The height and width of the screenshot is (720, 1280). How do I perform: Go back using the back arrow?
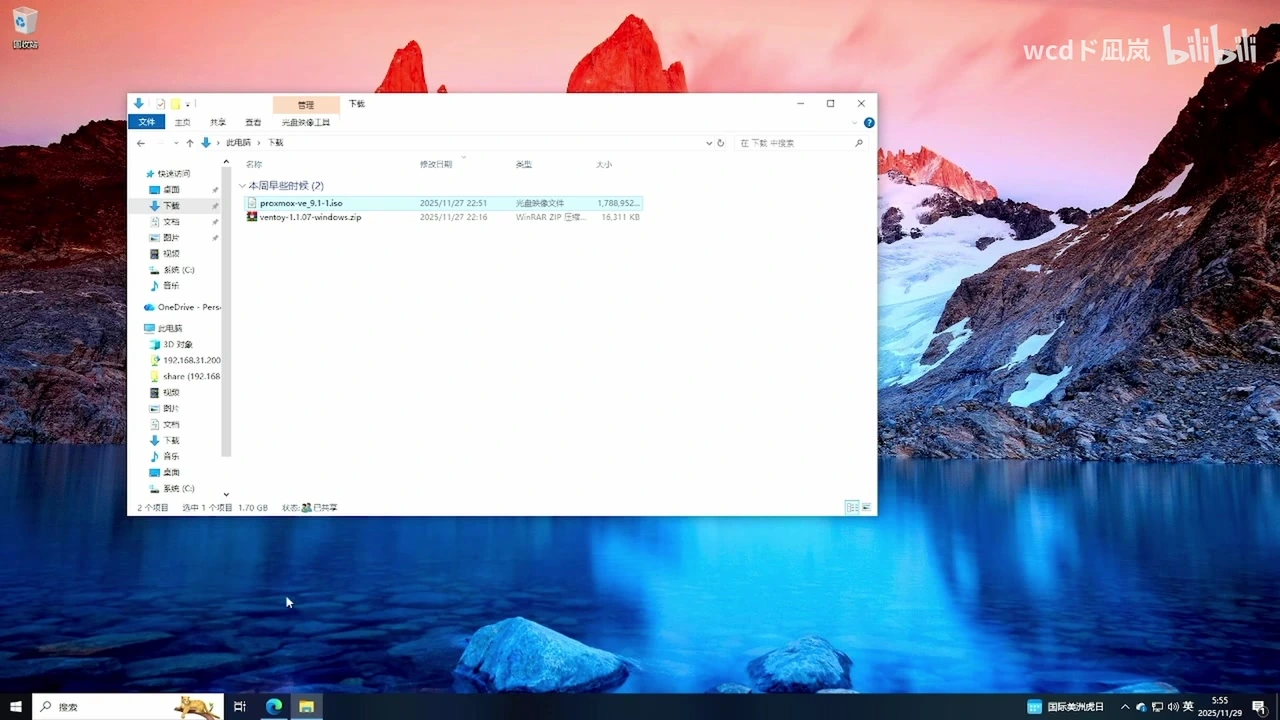point(141,143)
